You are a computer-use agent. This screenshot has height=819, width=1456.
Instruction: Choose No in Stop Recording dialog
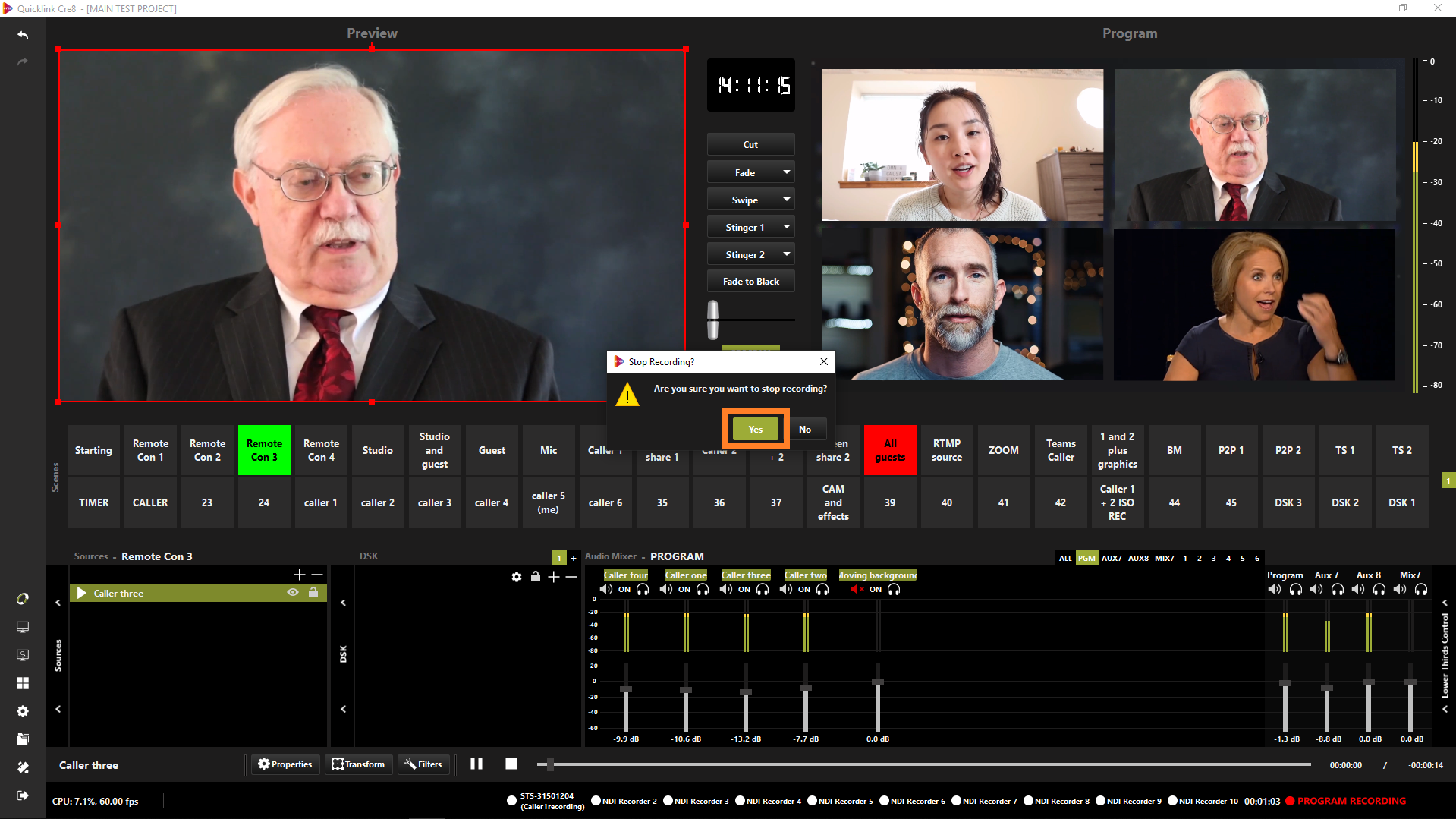[805, 429]
